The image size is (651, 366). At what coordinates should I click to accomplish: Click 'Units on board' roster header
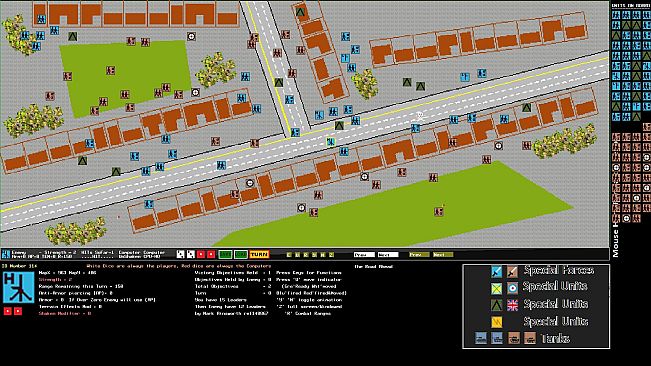630,5
